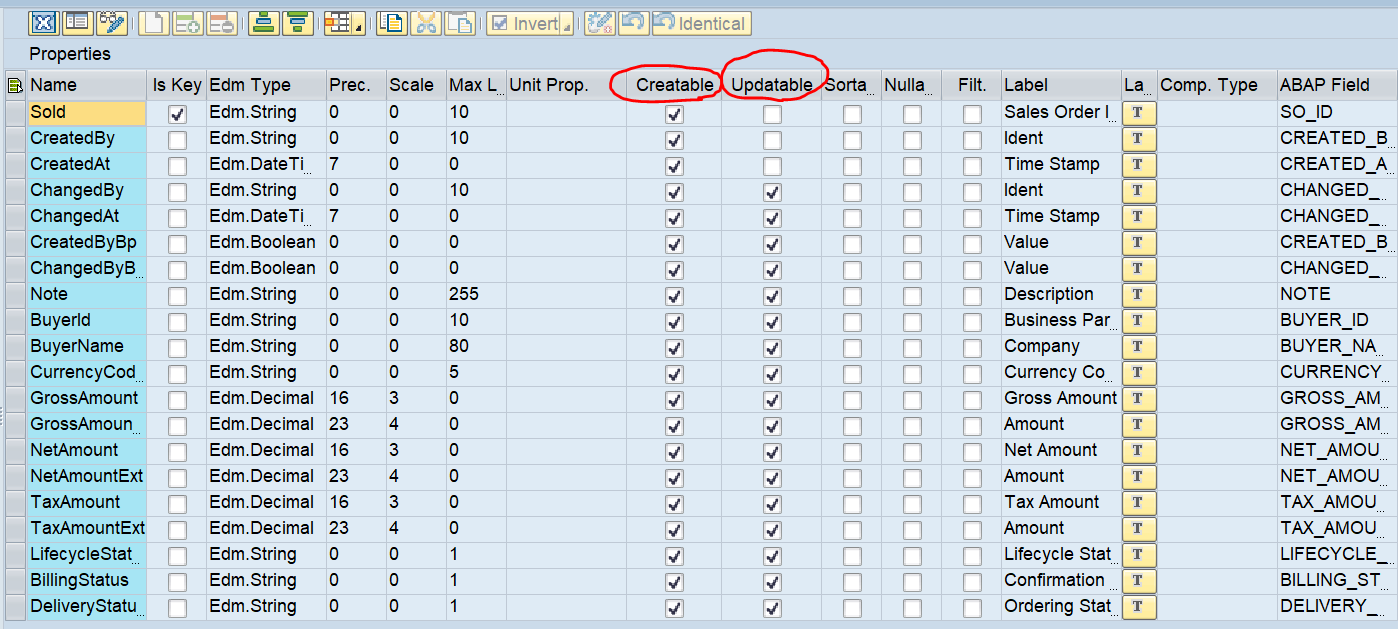Click the CurrencyCod name cell

(86, 372)
